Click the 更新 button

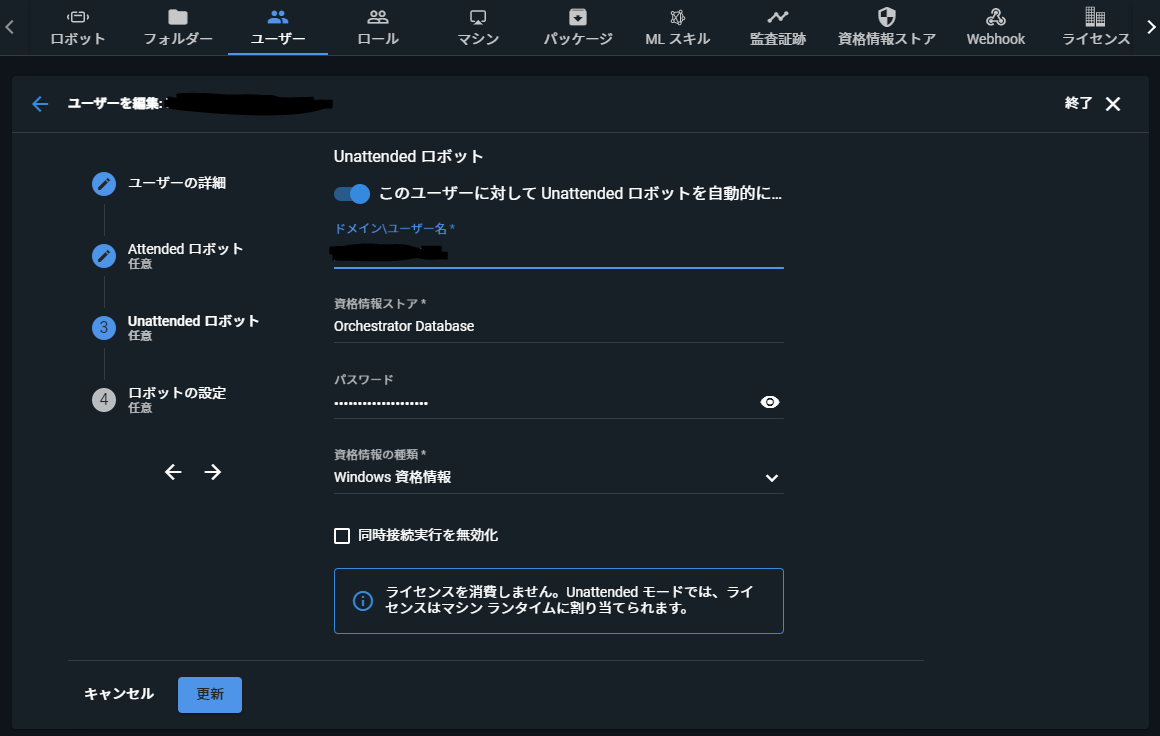pos(209,694)
